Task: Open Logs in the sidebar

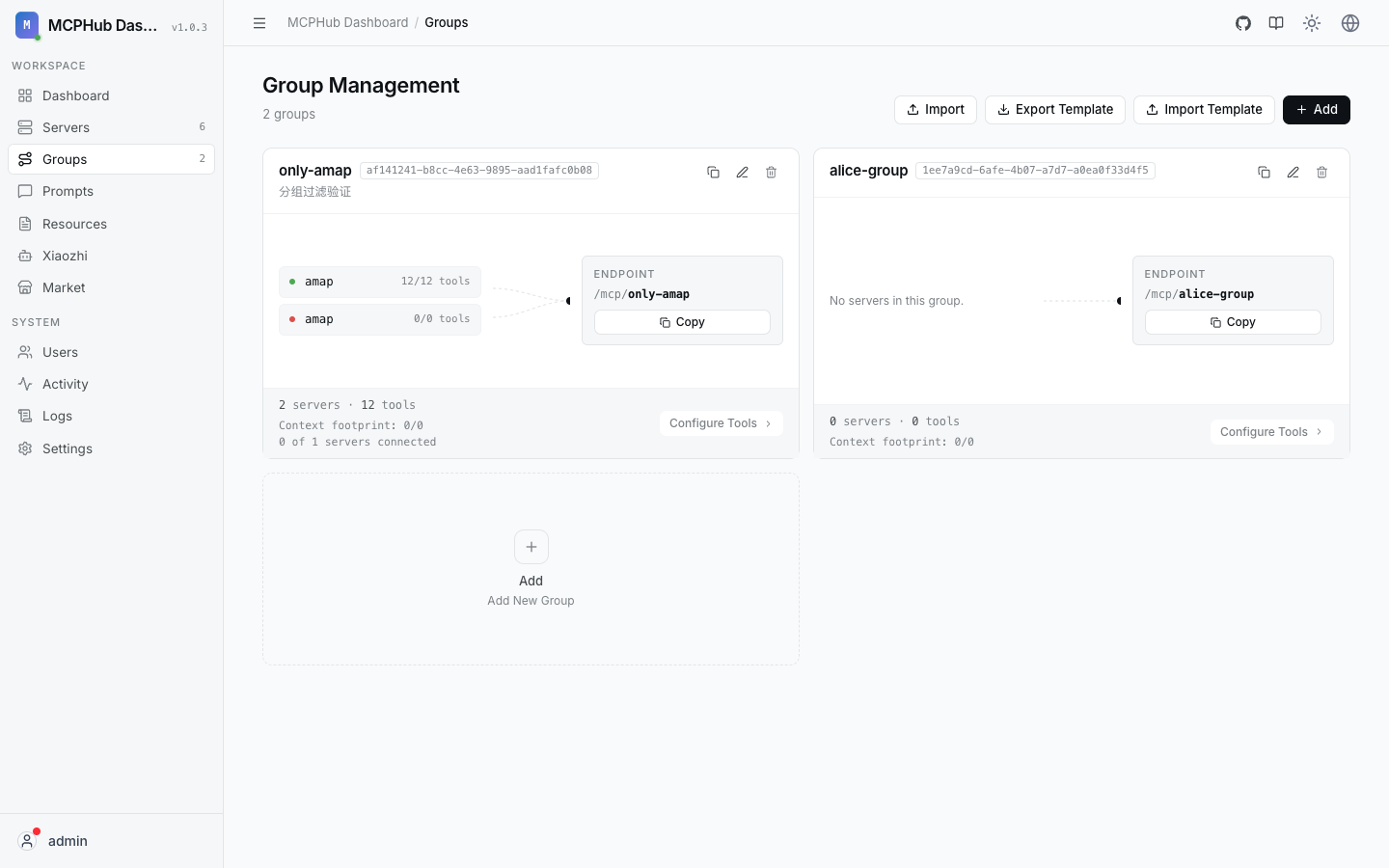Action: click(111, 416)
